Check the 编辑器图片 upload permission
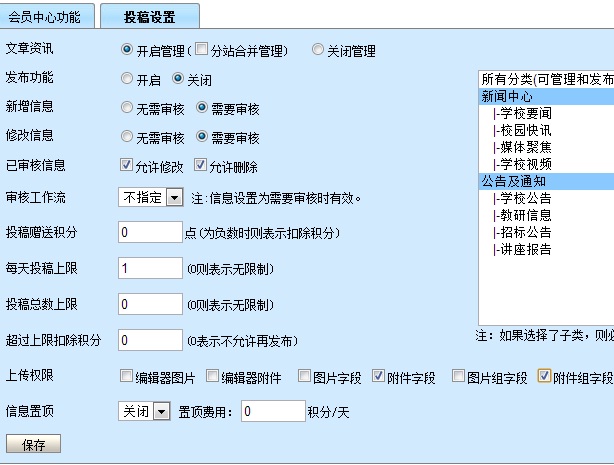The image size is (614, 465). (x=126, y=377)
